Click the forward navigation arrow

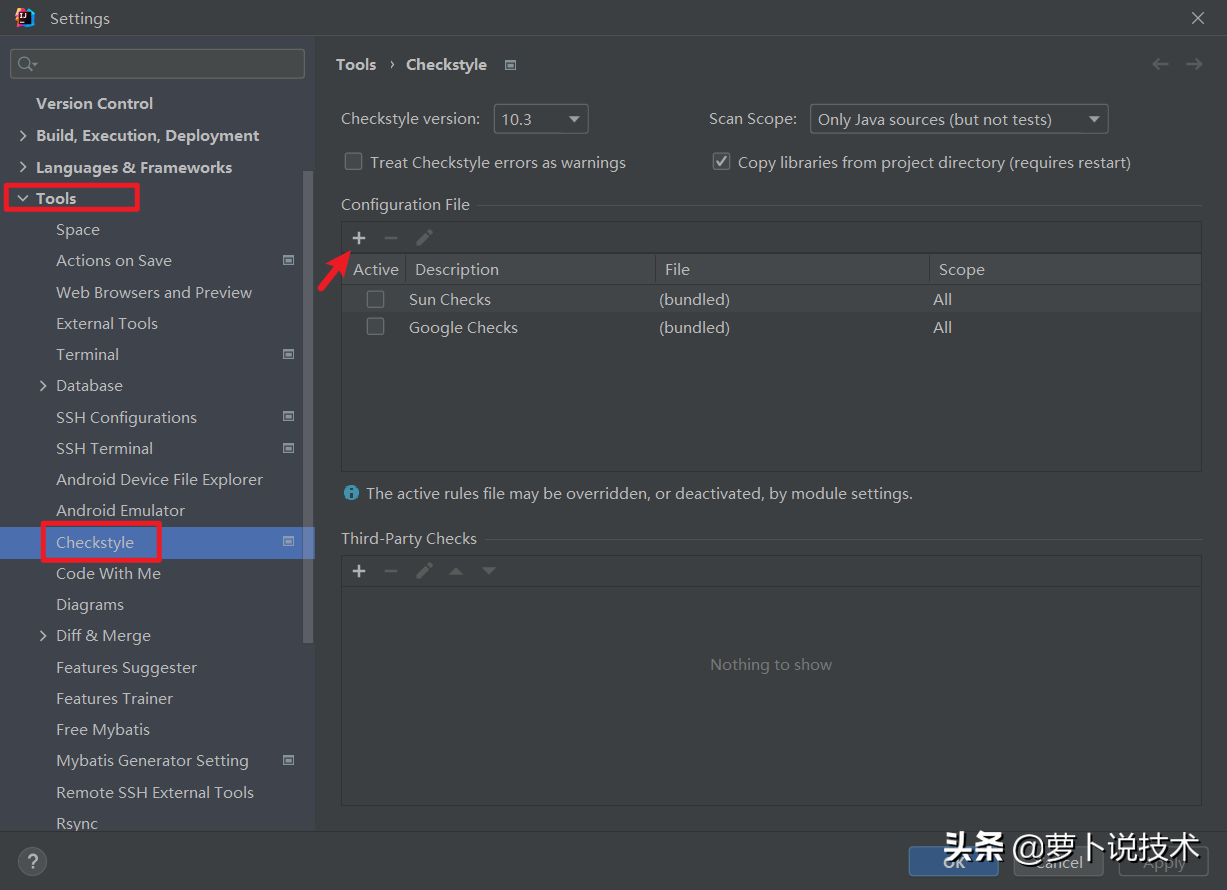(1194, 64)
